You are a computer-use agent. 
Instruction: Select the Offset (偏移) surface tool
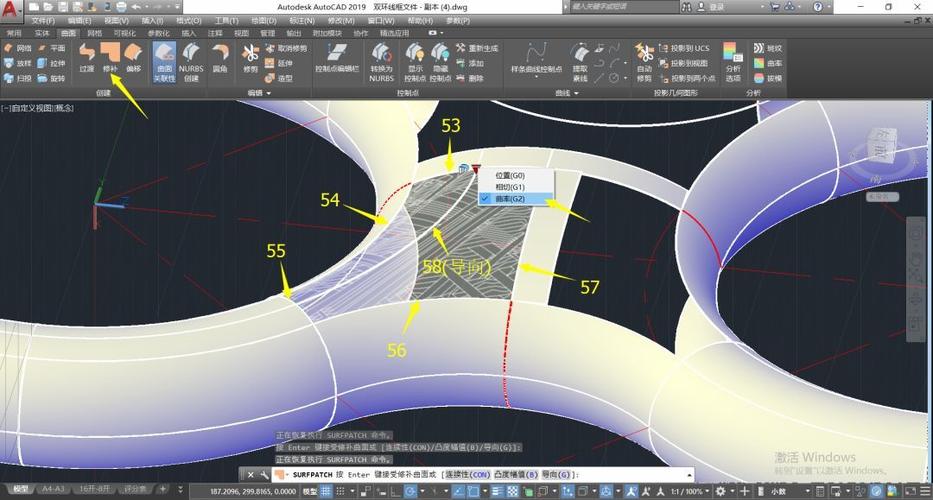(133, 58)
